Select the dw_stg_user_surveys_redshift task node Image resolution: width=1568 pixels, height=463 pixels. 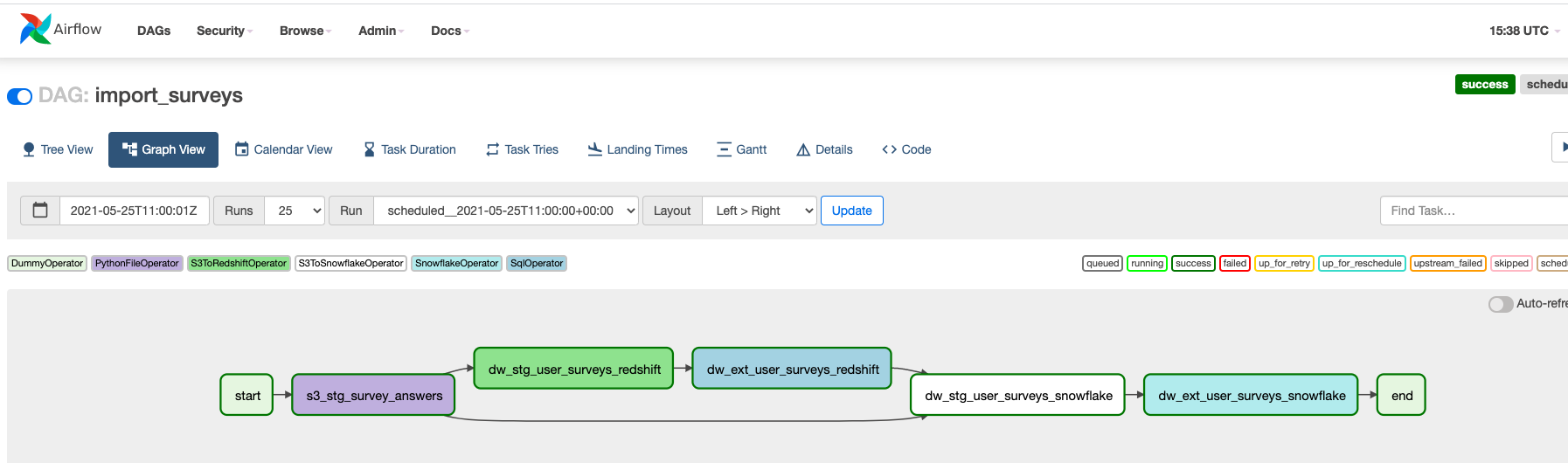574,369
